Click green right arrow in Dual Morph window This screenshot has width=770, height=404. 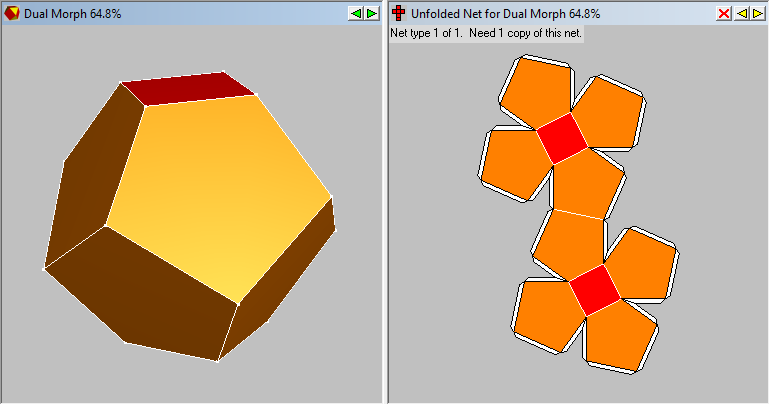pos(372,14)
